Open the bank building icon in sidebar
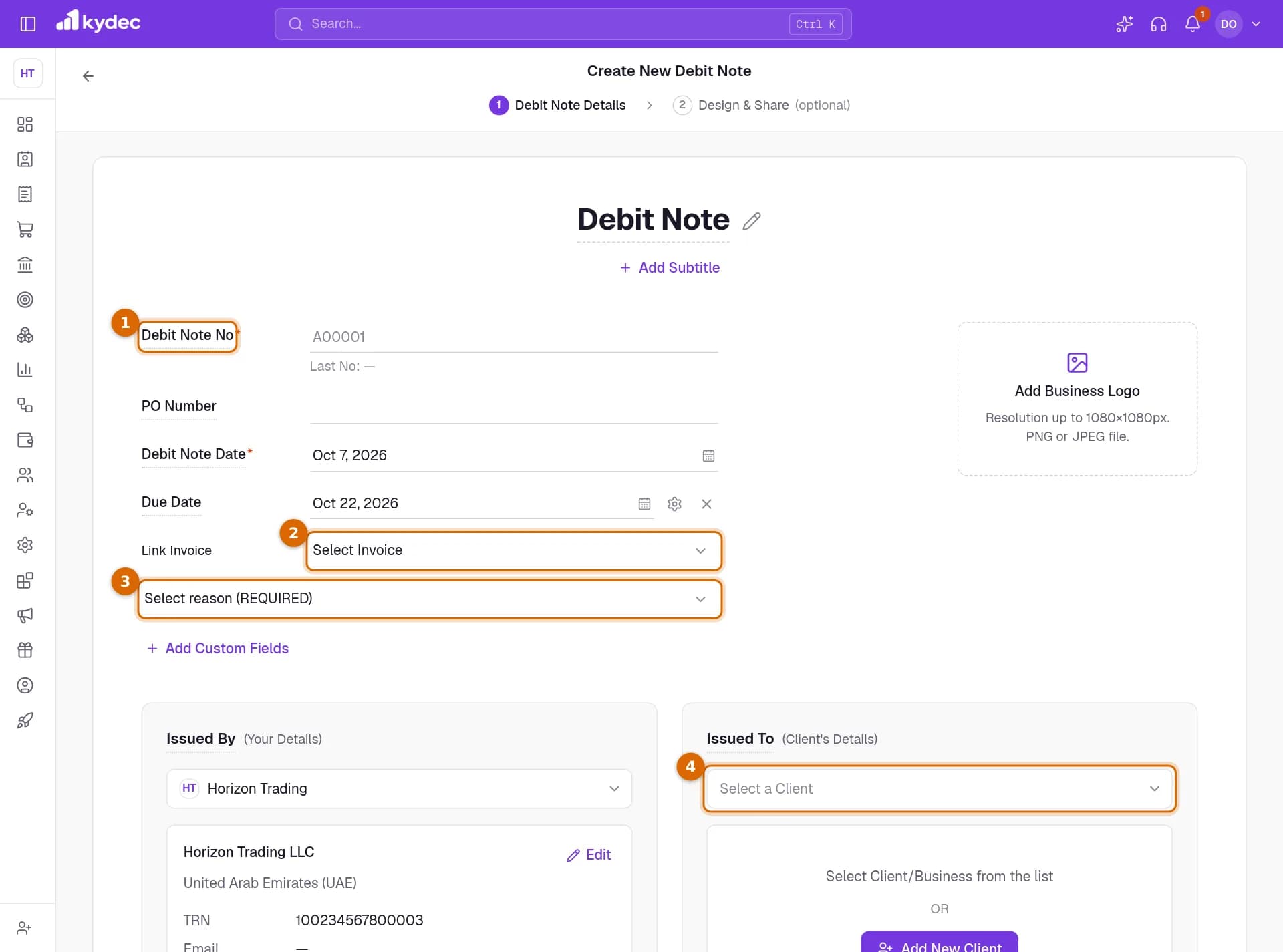 (25, 265)
